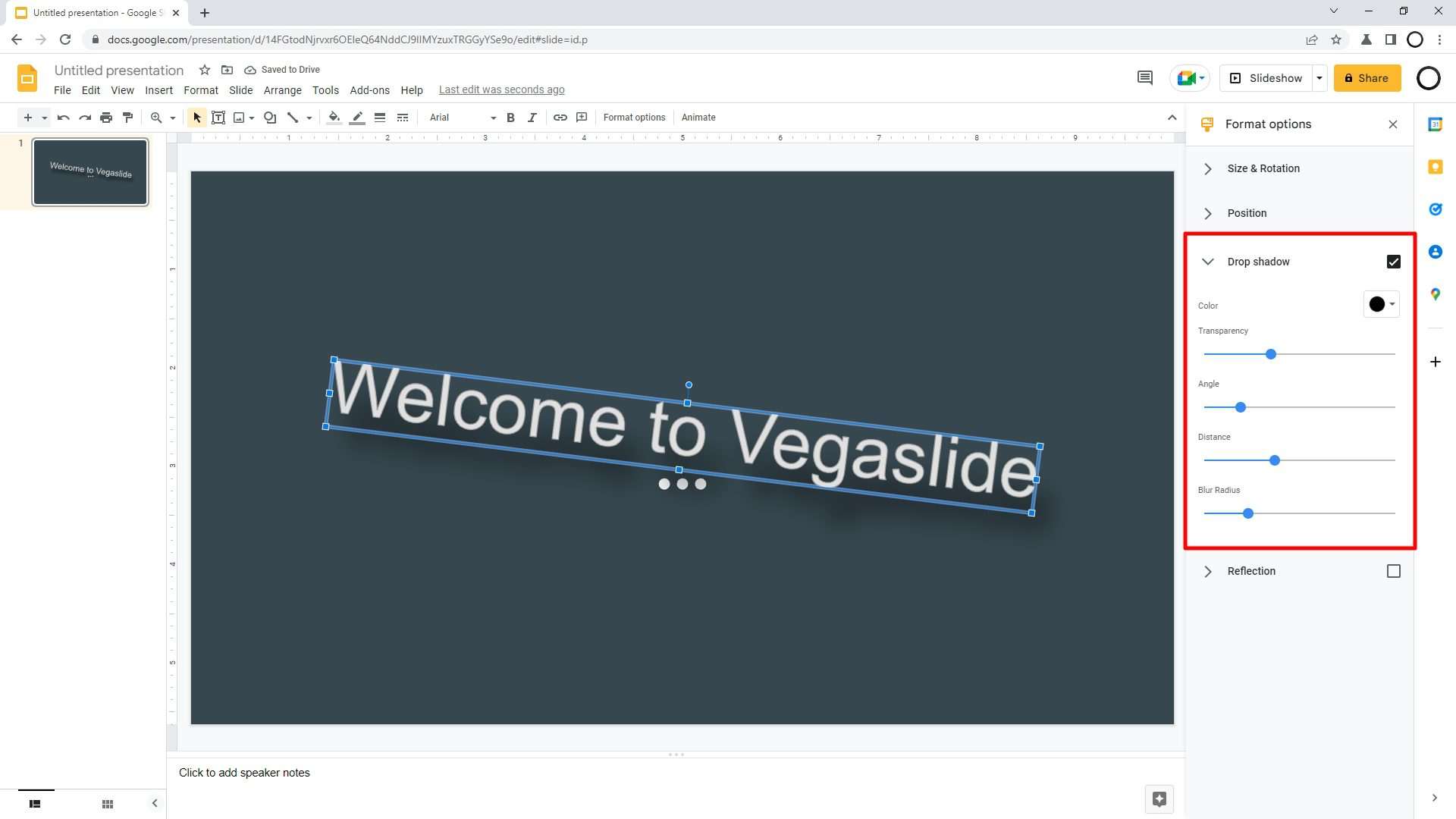
Task: Open the shadow Color dropdown
Action: point(1380,304)
